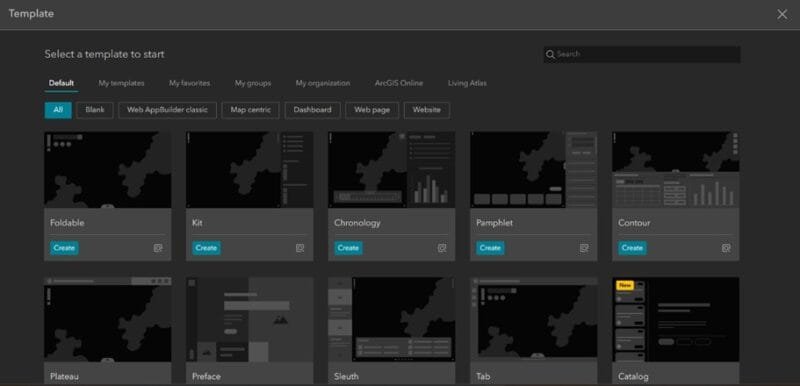This screenshot has width=800, height=386.
Task: Select the Kit template thumbnail
Action: click(249, 170)
